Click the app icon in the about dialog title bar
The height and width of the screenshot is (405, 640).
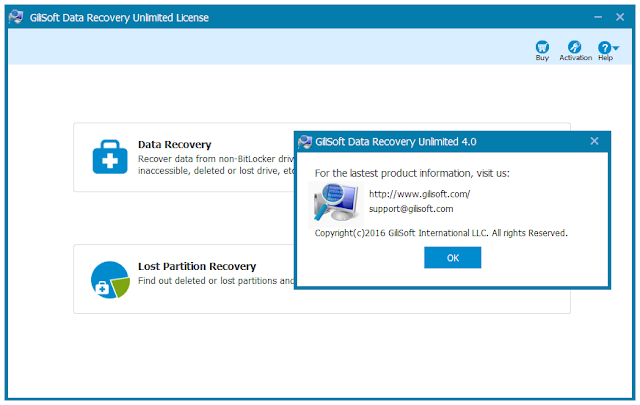pyautogui.click(x=305, y=142)
